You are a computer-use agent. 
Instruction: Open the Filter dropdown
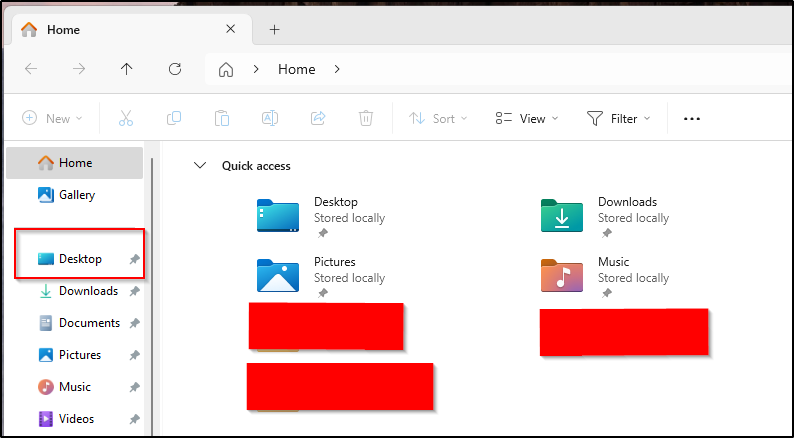619,118
